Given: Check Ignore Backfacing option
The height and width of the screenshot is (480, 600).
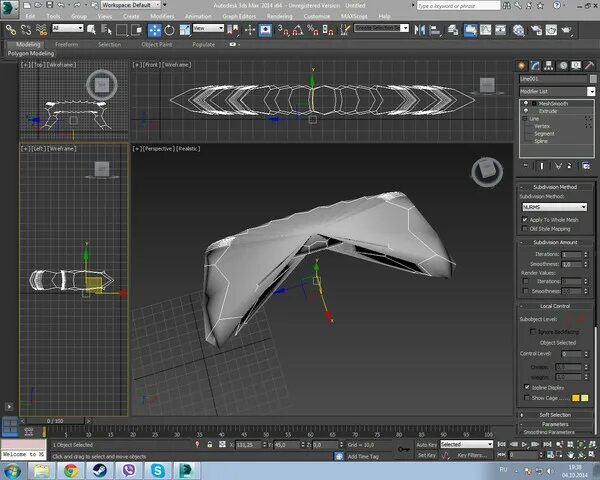Looking at the screenshot, I should 532,331.
